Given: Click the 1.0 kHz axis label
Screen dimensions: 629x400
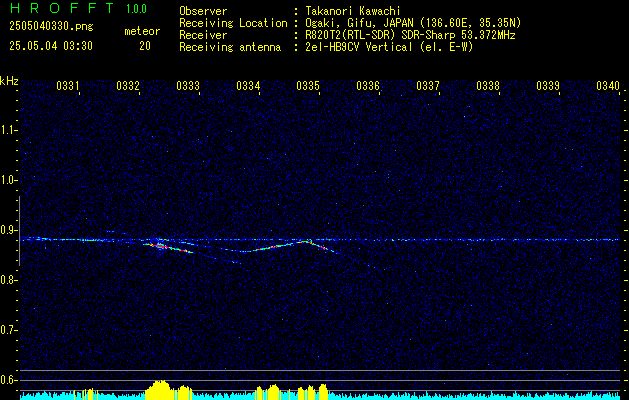Looking at the screenshot, I should (x=7, y=180).
